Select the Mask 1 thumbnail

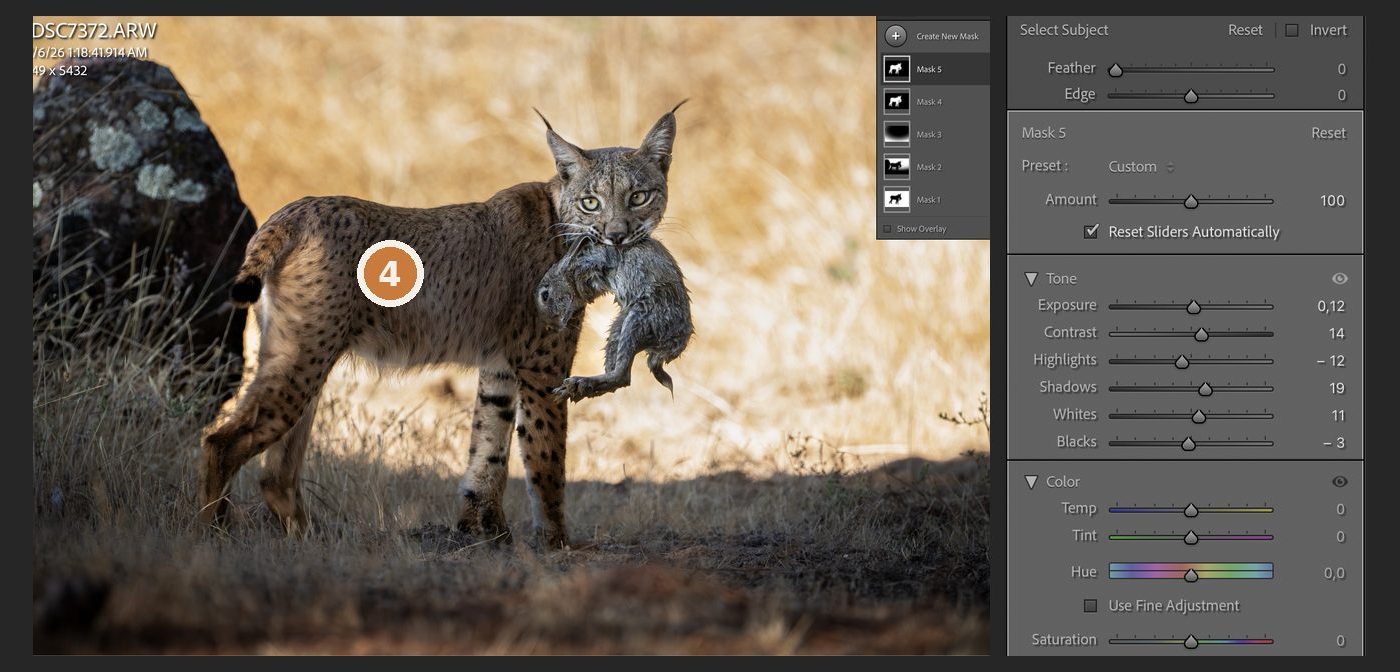tap(896, 199)
